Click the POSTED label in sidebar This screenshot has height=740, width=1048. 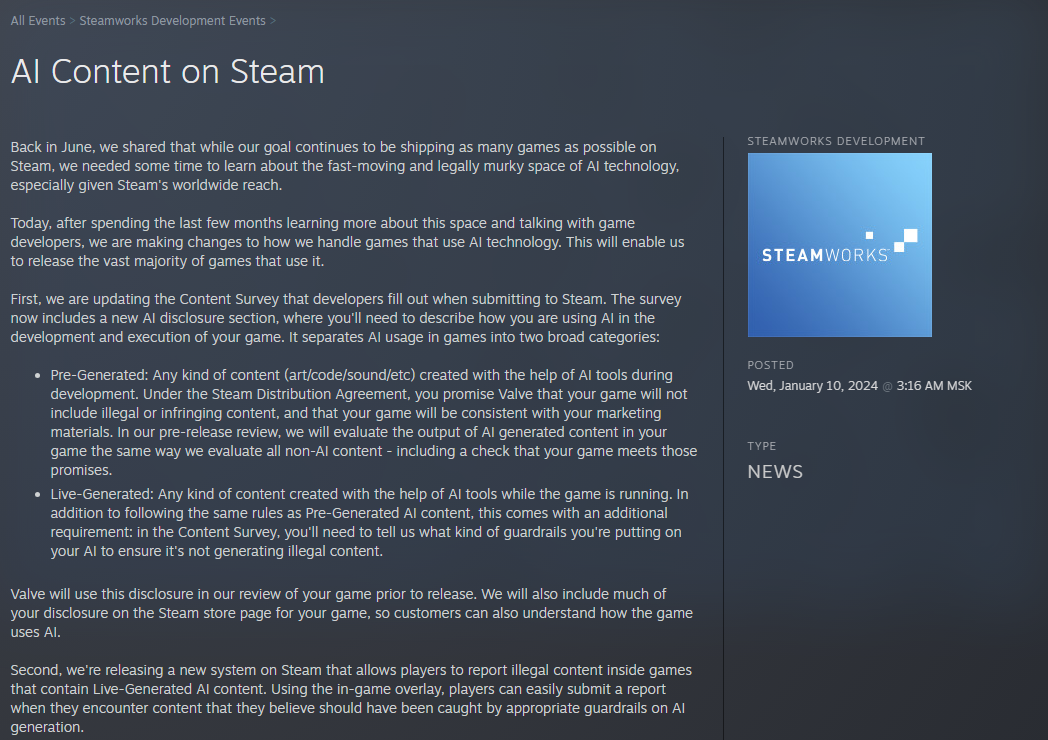click(x=771, y=365)
